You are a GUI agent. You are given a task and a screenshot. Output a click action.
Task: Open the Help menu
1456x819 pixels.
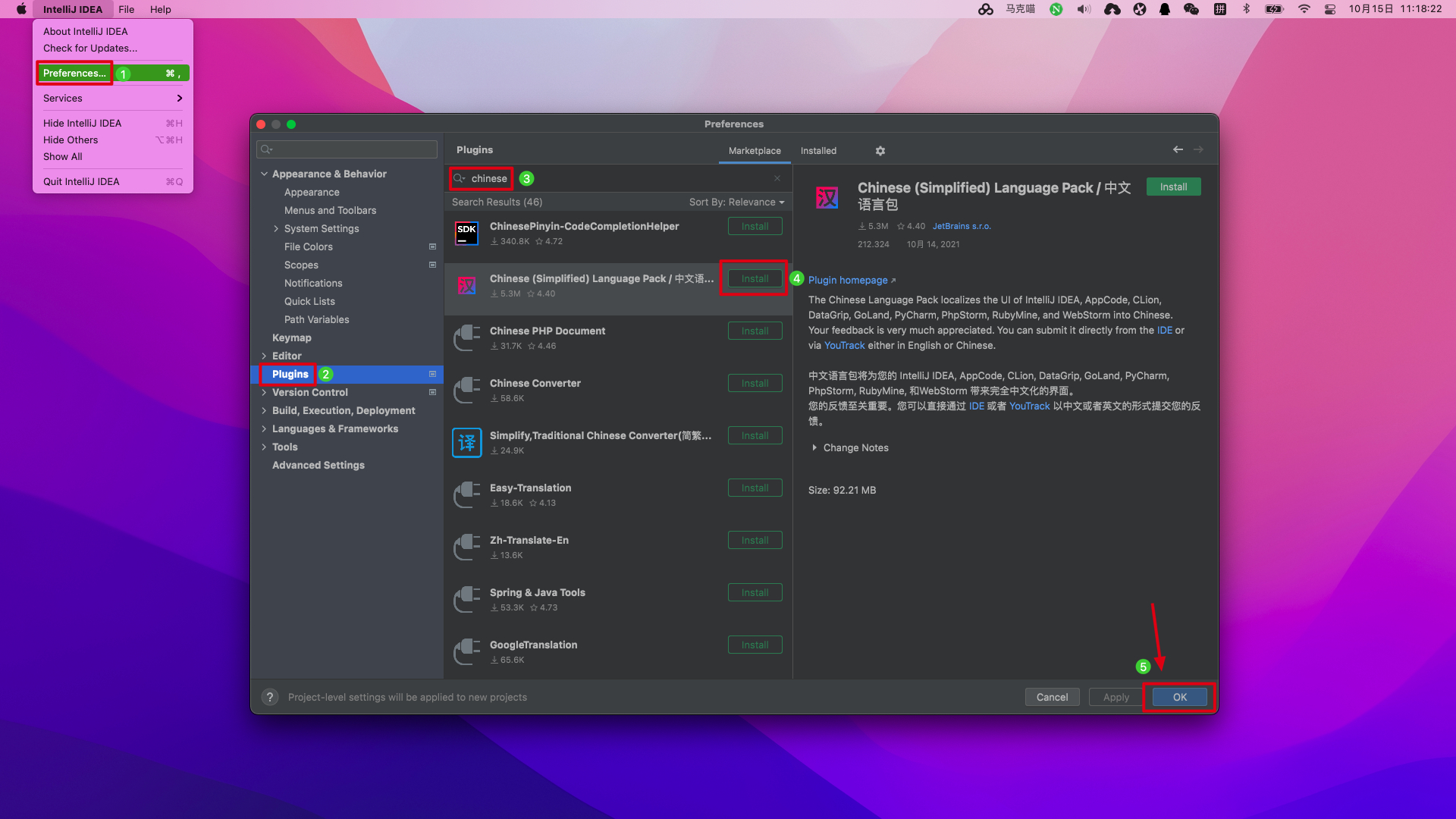[160, 9]
